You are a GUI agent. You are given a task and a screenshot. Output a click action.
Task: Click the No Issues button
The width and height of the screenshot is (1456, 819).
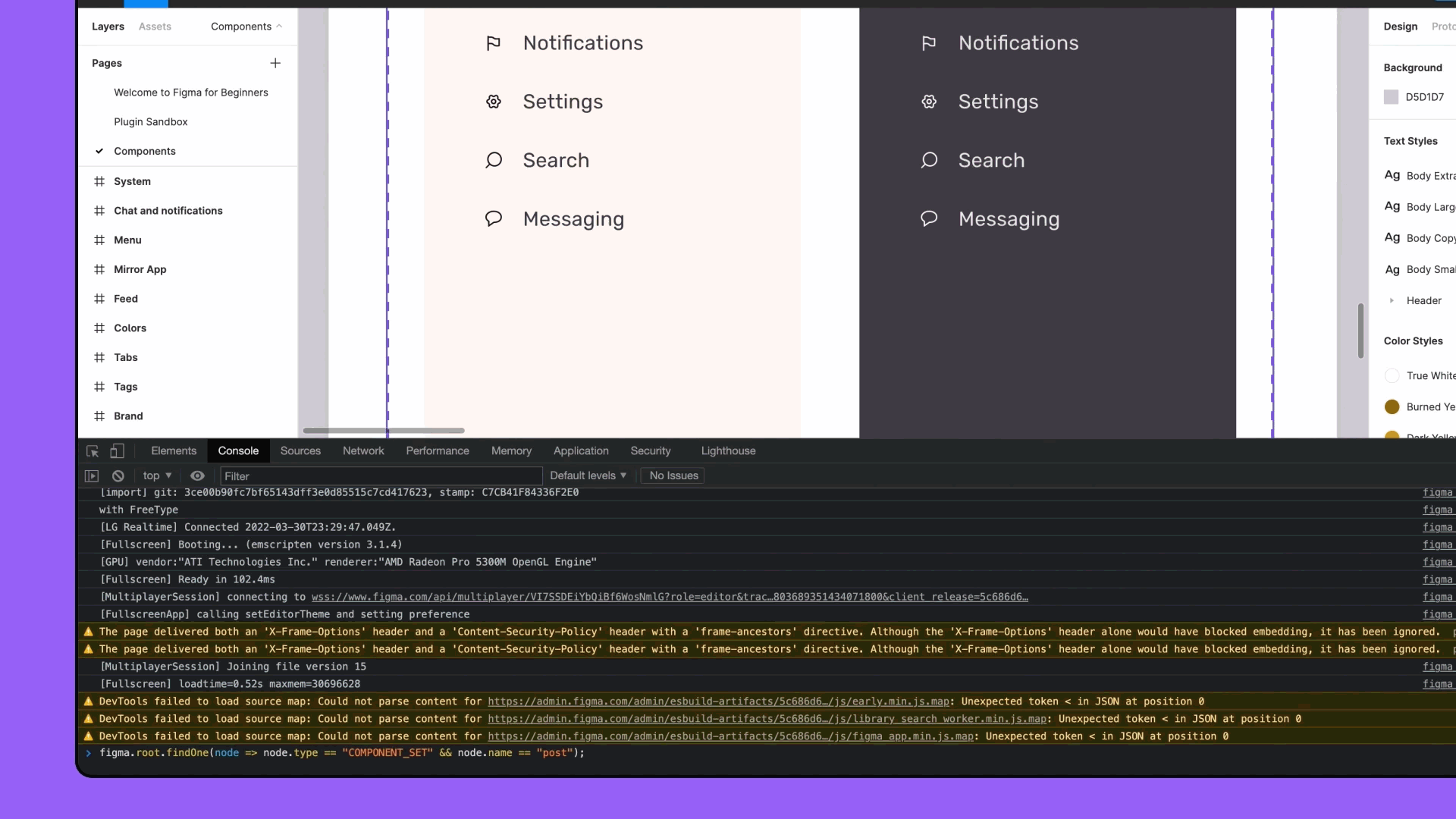(673, 476)
